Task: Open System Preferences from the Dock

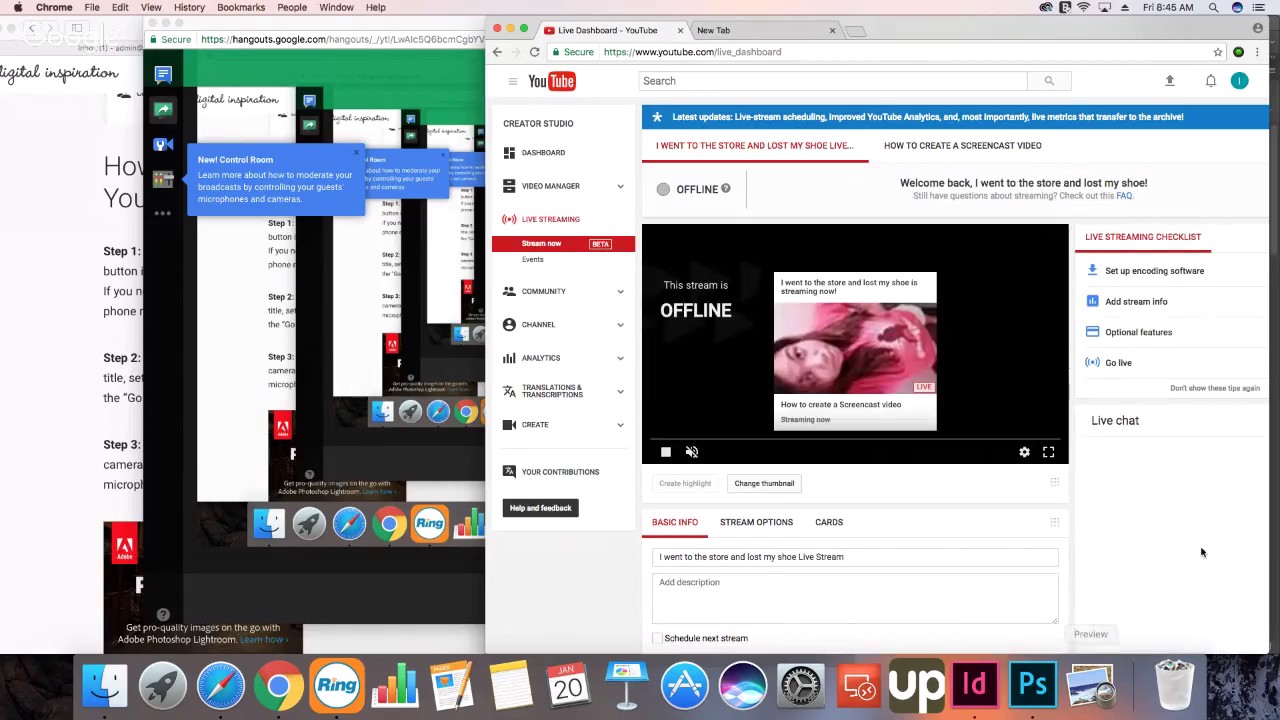Action: click(801, 686)
